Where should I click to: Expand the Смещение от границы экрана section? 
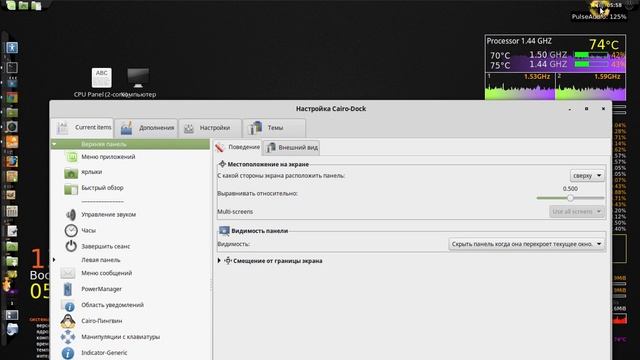[x=219, y=260]
